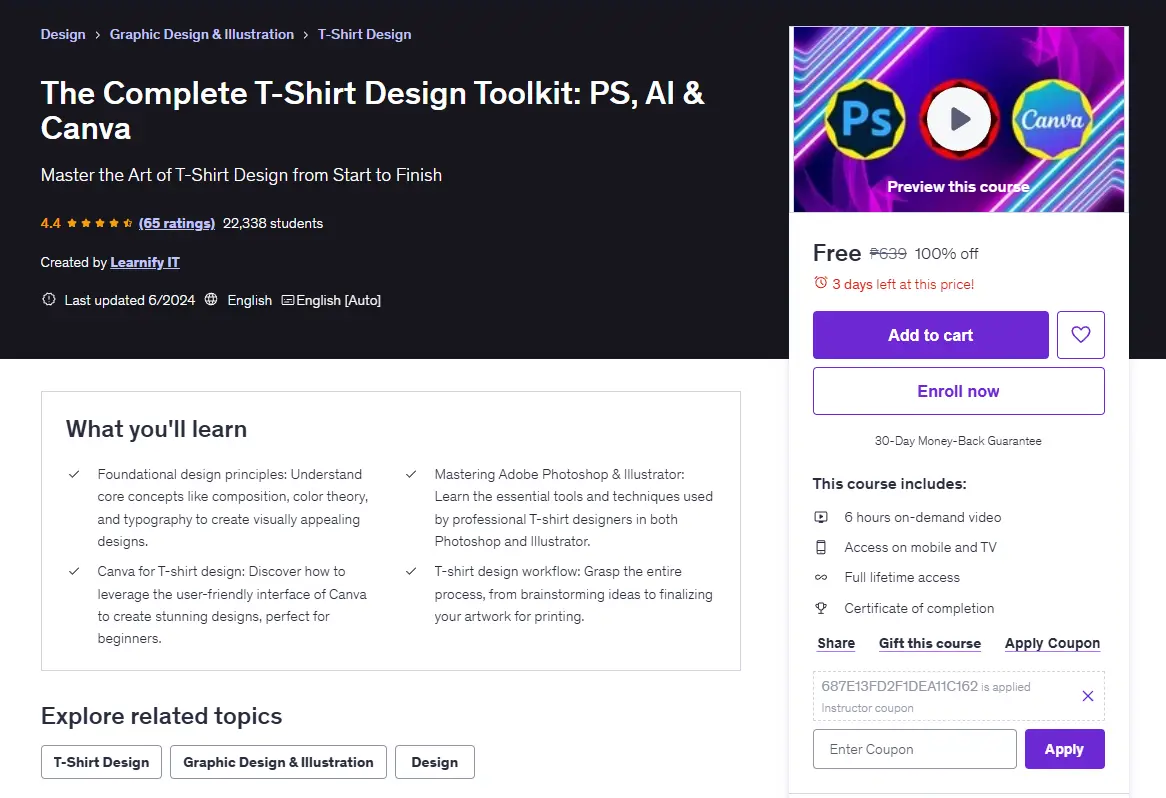Open Graphic Design & Illustration breadcrumb
The image size is (1166, 798).
pos(202,34)
